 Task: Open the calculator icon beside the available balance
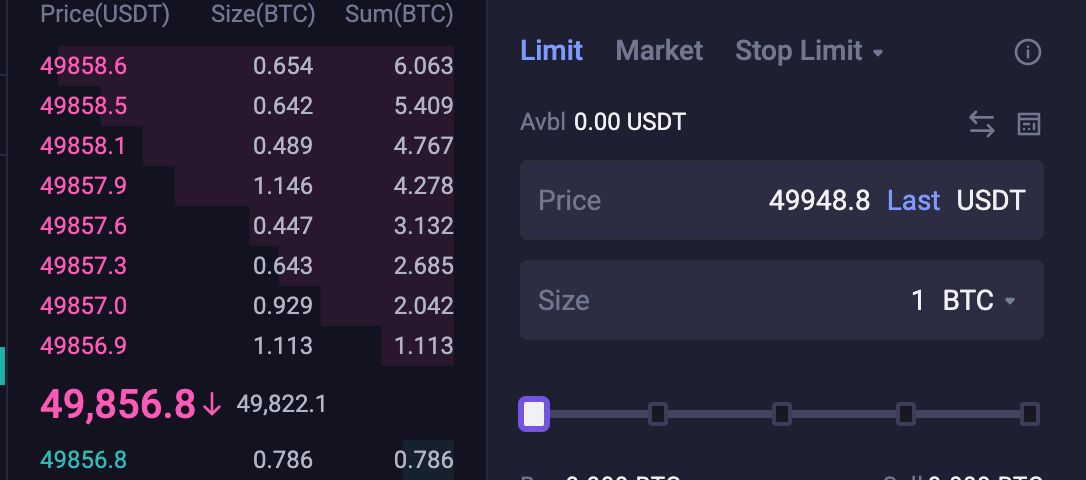(x=1029, y=124)
